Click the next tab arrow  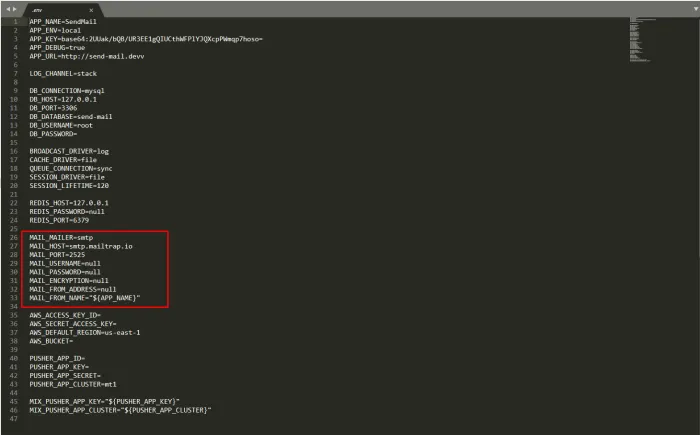coord(15,9)
